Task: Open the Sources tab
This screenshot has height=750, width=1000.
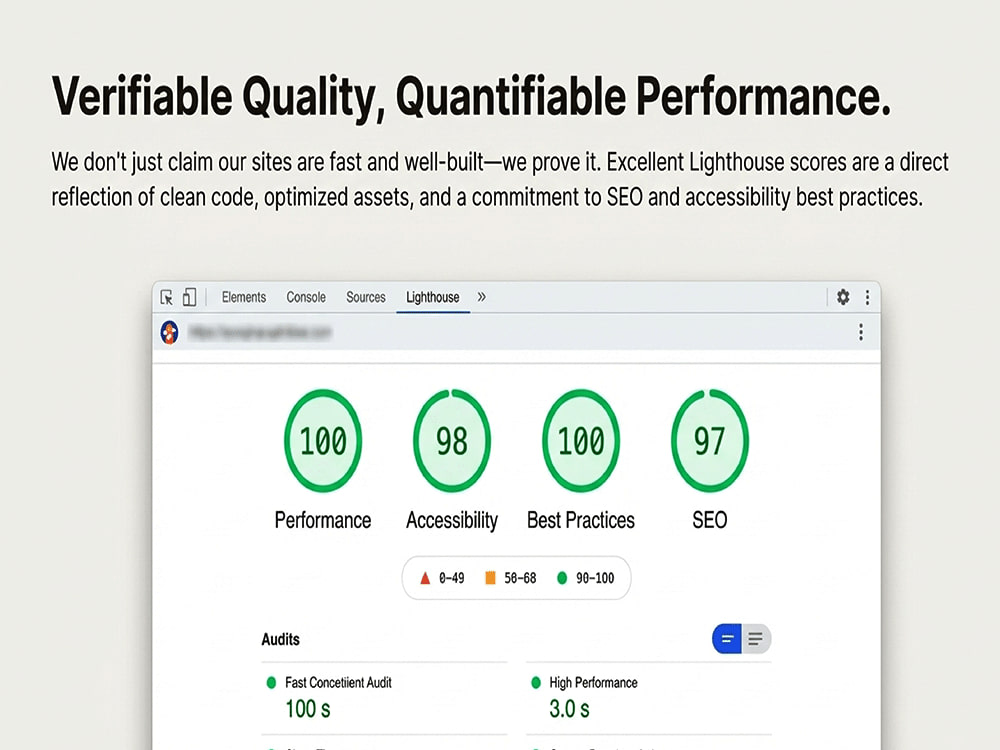Action: coord(365,297)
